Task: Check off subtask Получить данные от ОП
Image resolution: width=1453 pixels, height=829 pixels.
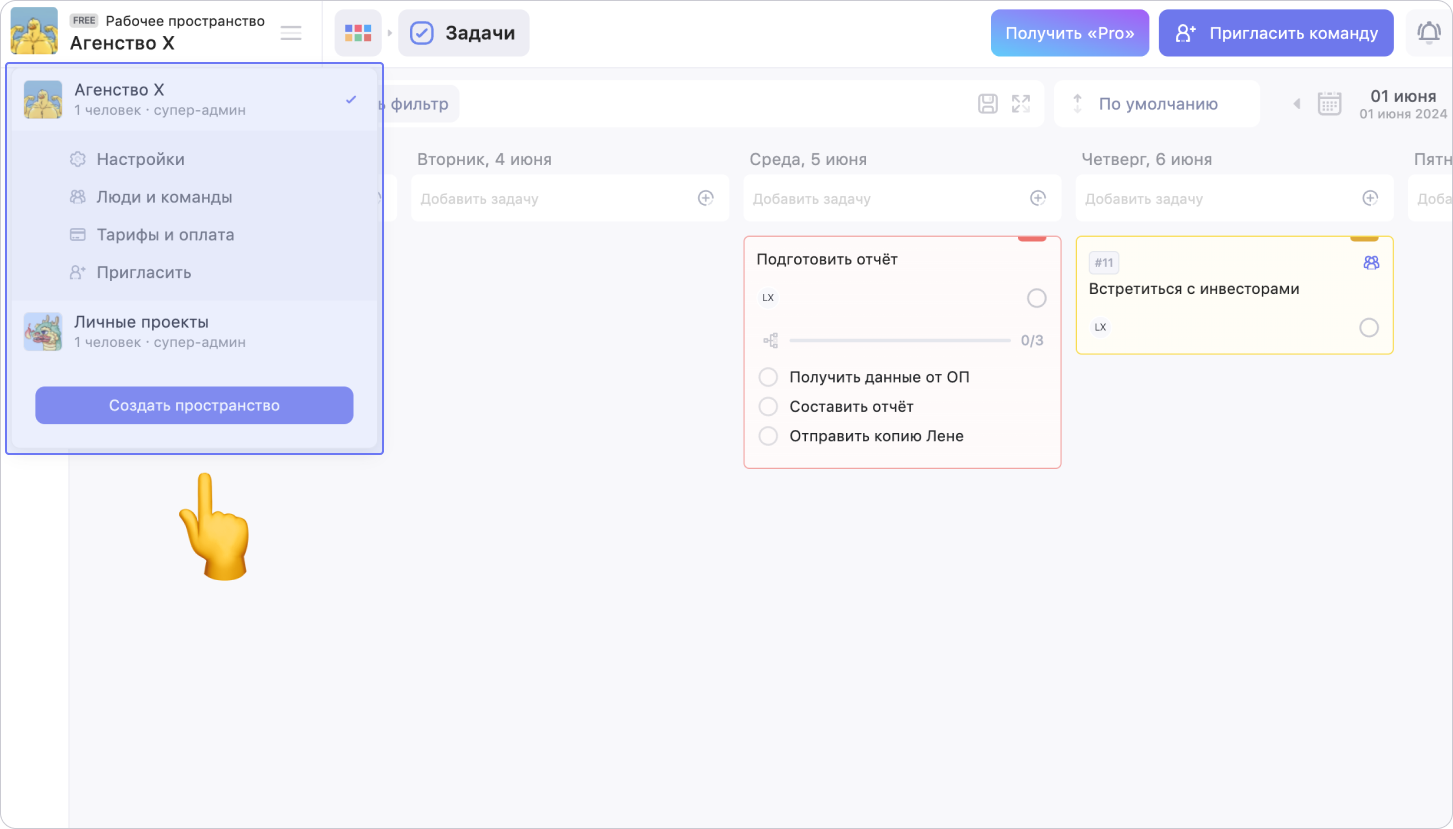Action: (x=768, y=377)
